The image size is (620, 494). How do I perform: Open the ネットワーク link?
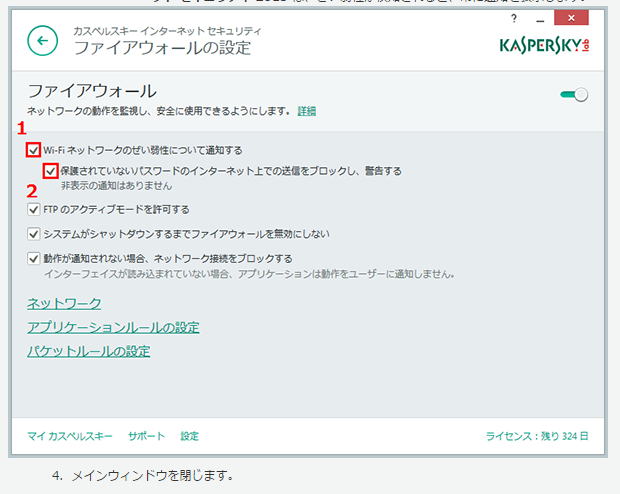[64, 303]
